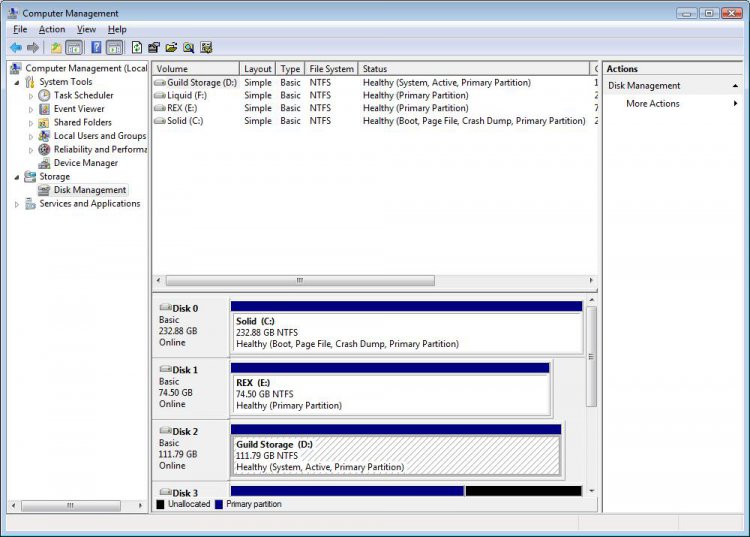Screen dimensions: 750x537
Task: Select REX (E:) partition in Disk 1
Action: 390,394
